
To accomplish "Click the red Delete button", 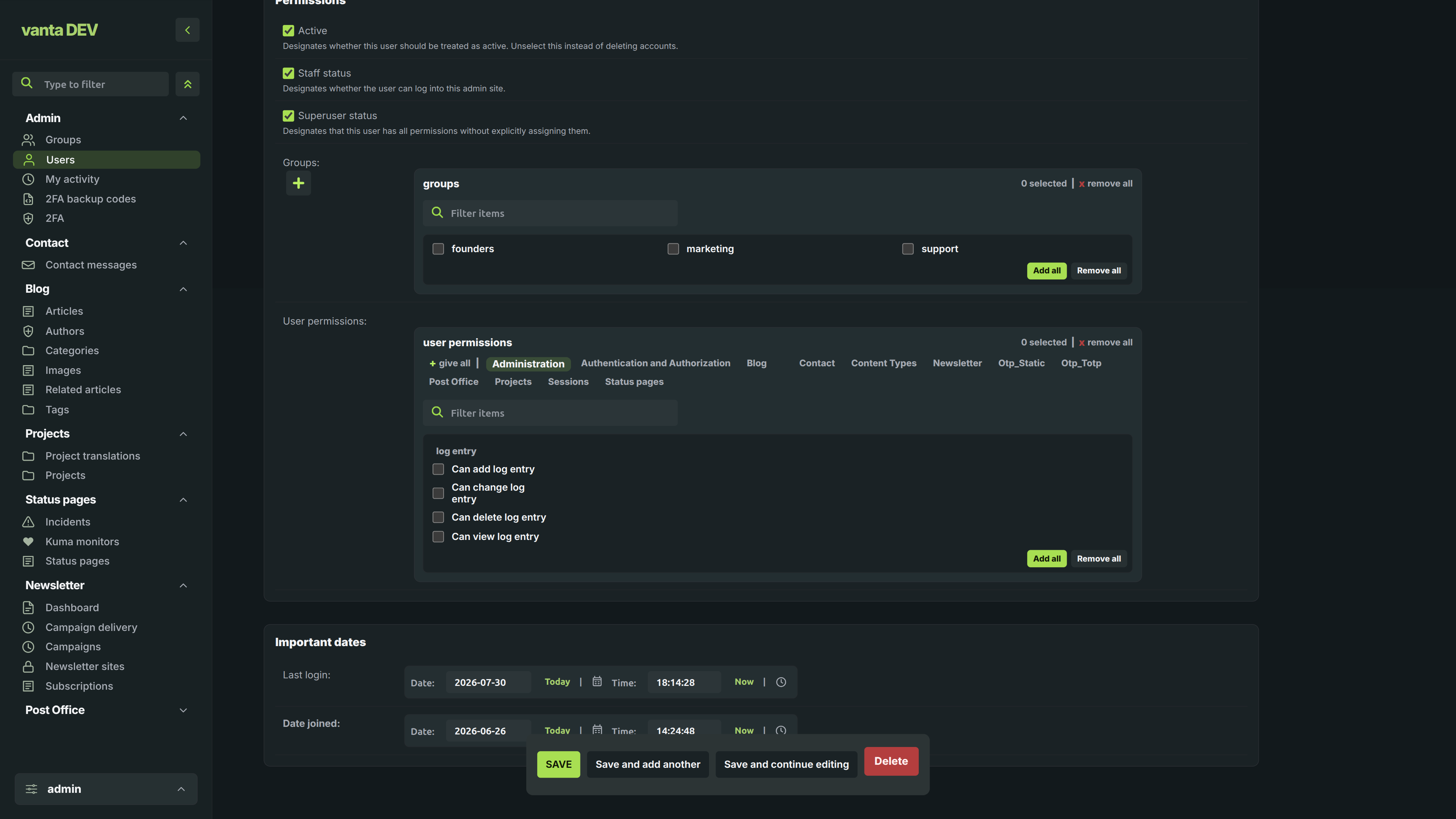I will [891, 761].
